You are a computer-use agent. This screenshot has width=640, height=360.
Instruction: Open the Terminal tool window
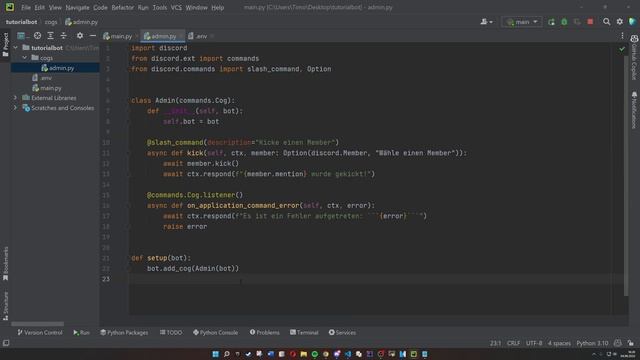(x=304, y=333)
